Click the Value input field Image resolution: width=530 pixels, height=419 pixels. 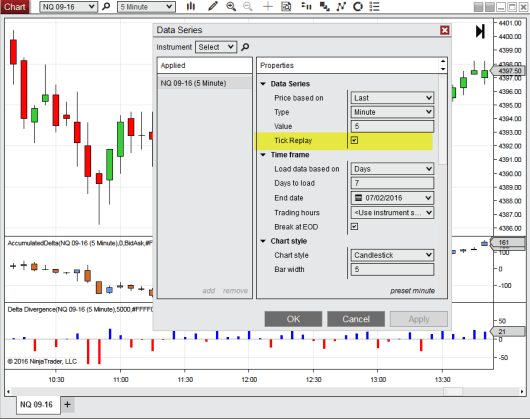coord(392,126)
